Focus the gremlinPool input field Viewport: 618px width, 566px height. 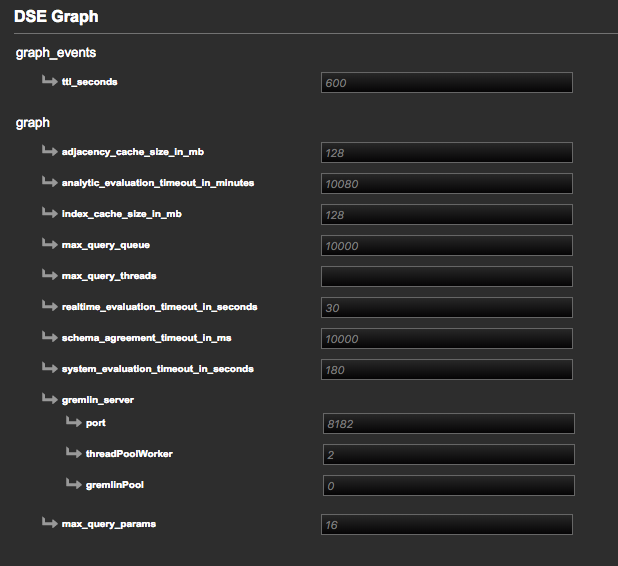(449, 486)
